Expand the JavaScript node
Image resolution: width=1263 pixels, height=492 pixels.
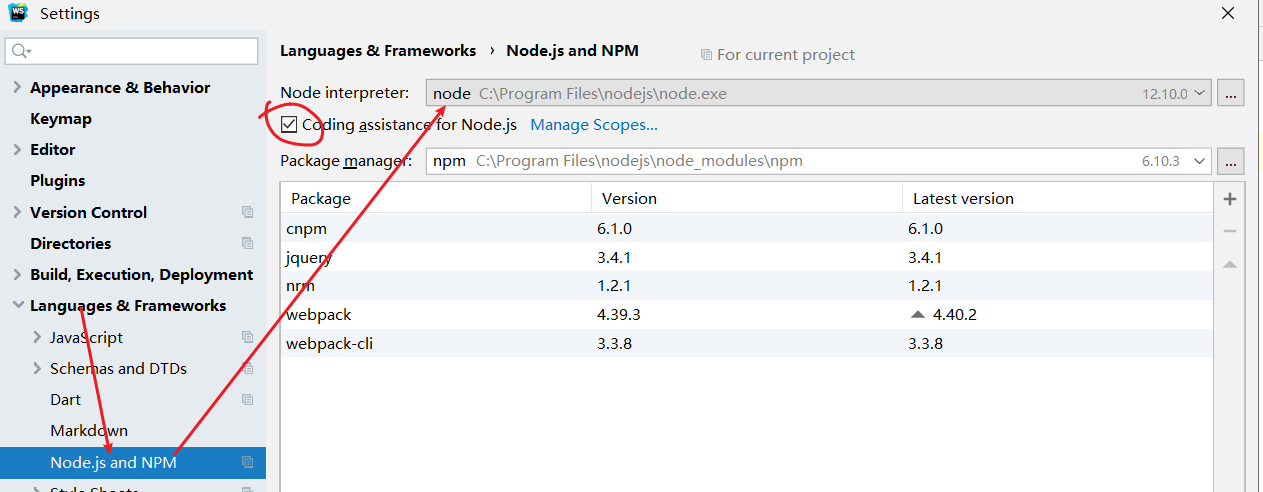[37, 337]
